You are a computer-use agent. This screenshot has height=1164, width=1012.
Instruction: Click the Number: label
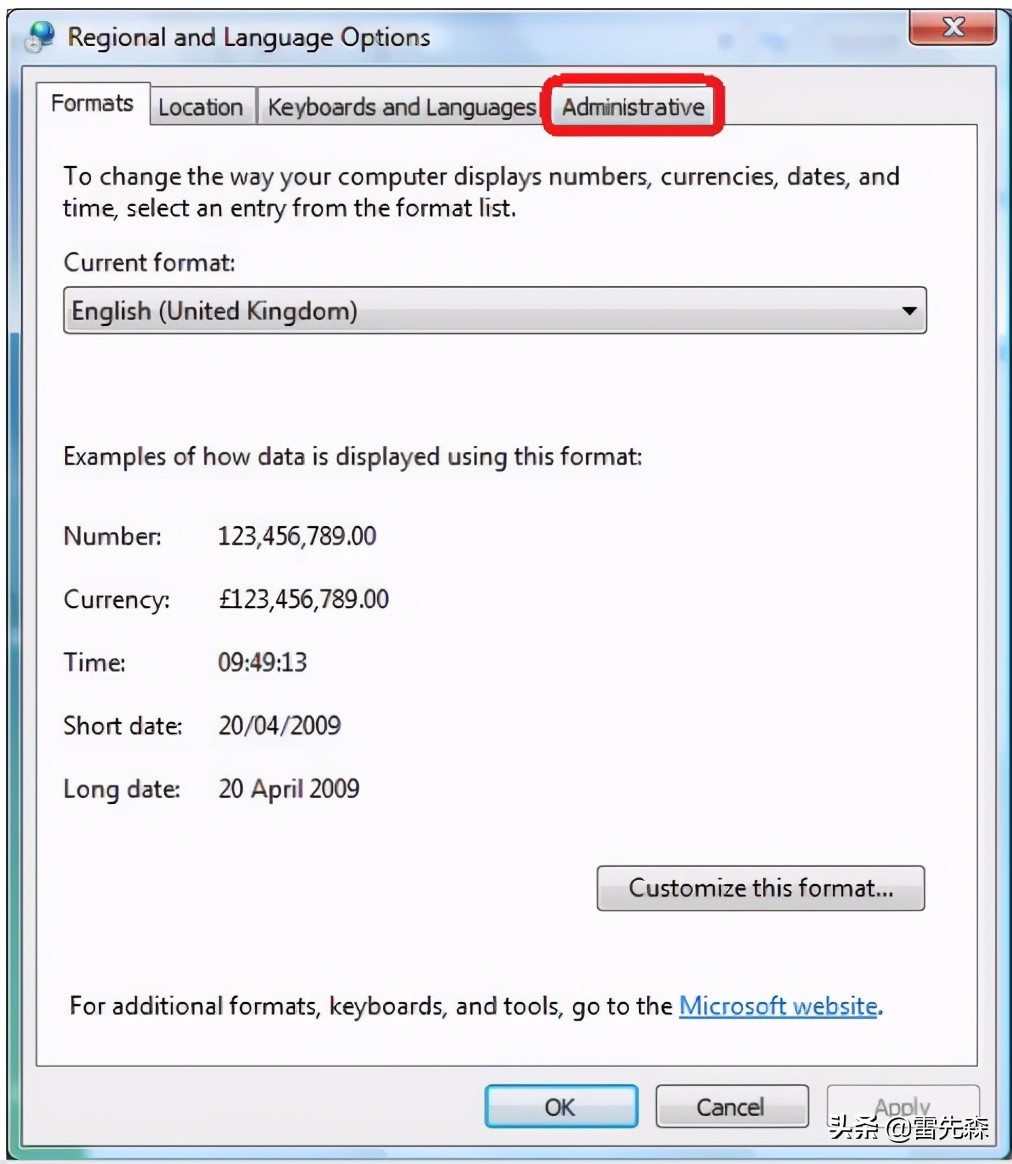click(112, 536)
